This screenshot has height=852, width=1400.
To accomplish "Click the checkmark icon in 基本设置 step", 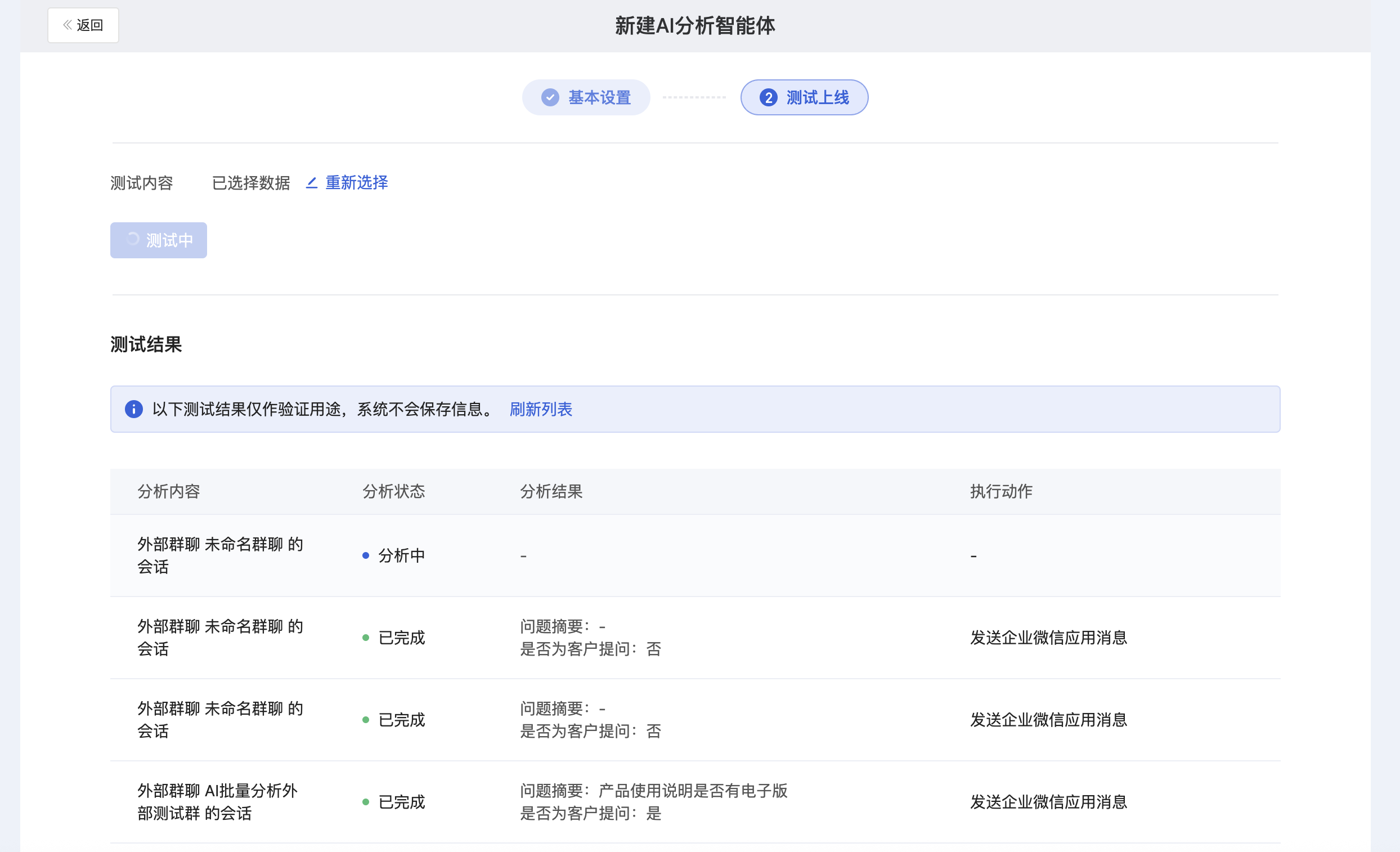I will [549, 98].
